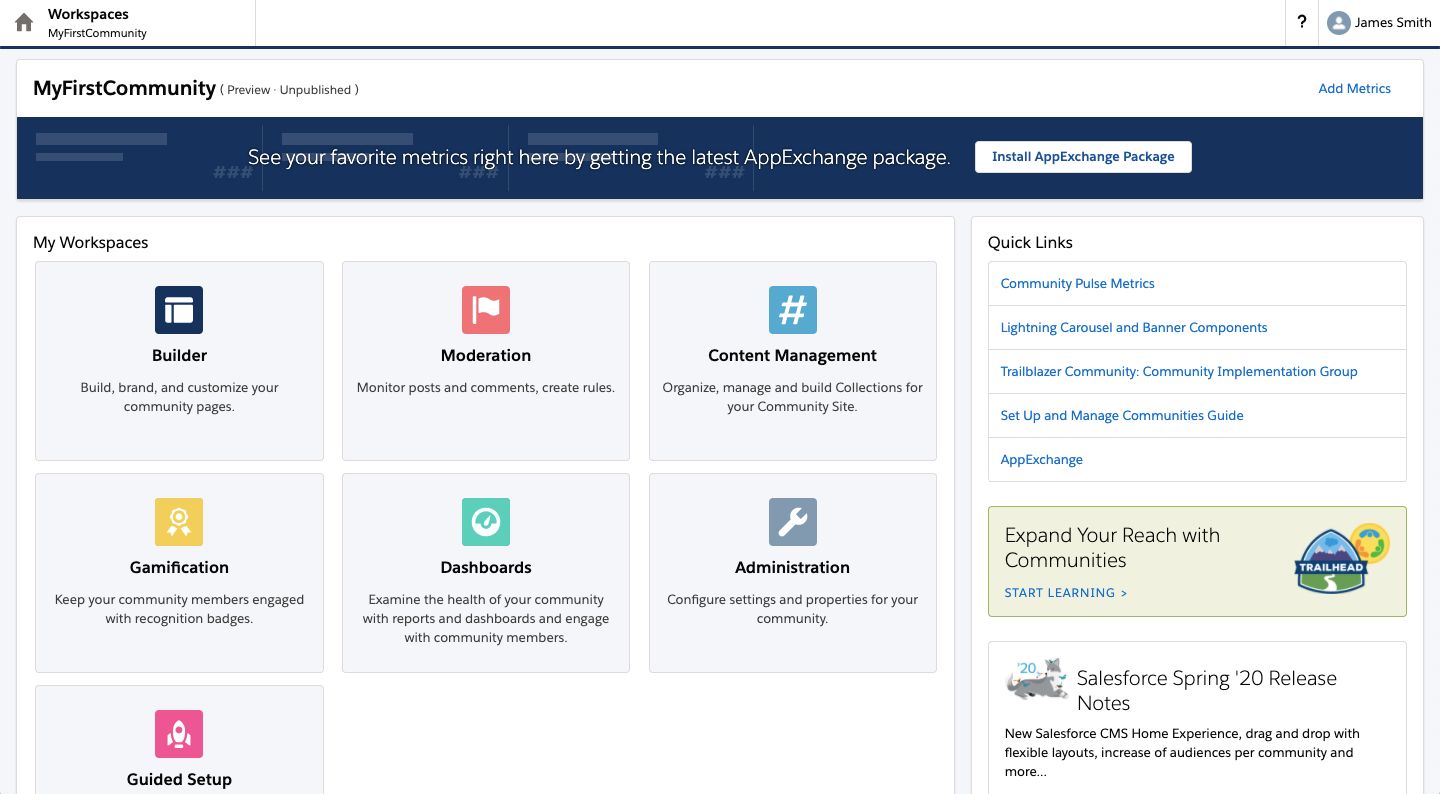The height and width of the screenshot is (794, 1440).
Task: Open the Moderation flag icon
Action: (486, 310)
